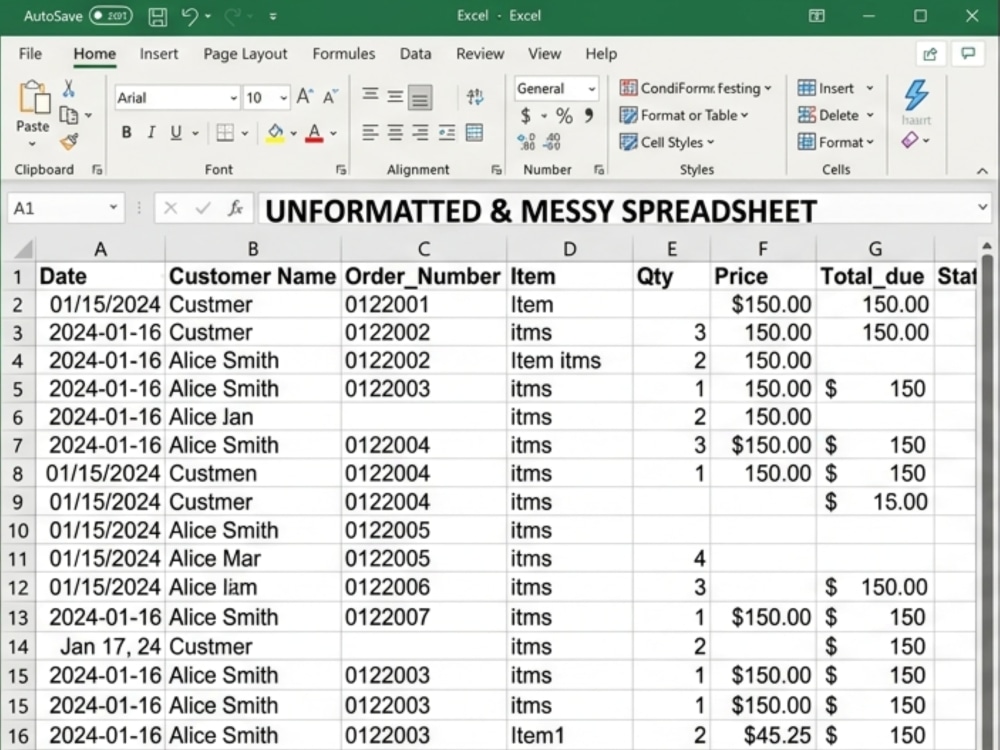
Task: Select column header D
Action: [x=570, y=249]
